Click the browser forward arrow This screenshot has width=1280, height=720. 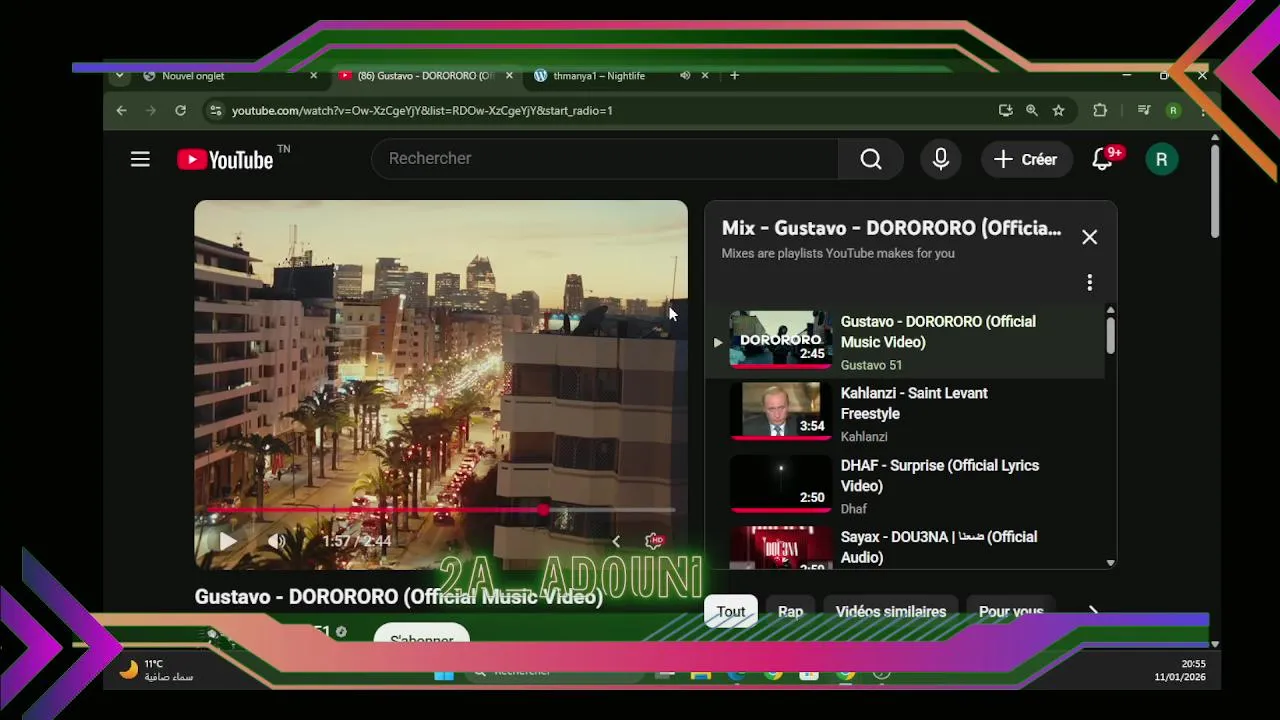tap(151, 110)
